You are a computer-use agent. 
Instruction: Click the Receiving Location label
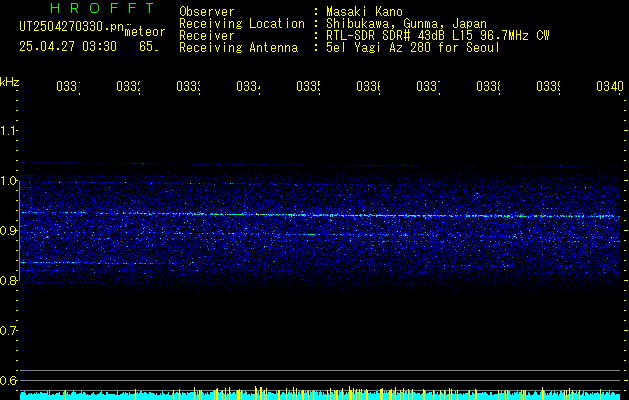coord(242,24)
